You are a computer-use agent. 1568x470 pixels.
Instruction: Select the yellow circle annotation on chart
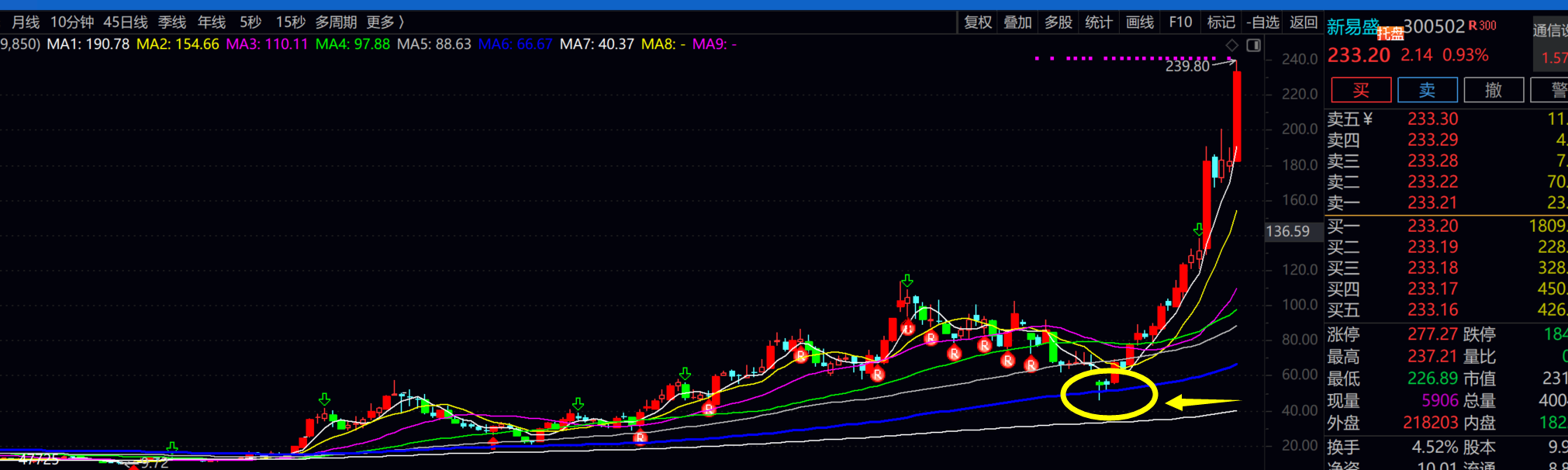[1109, 394]
